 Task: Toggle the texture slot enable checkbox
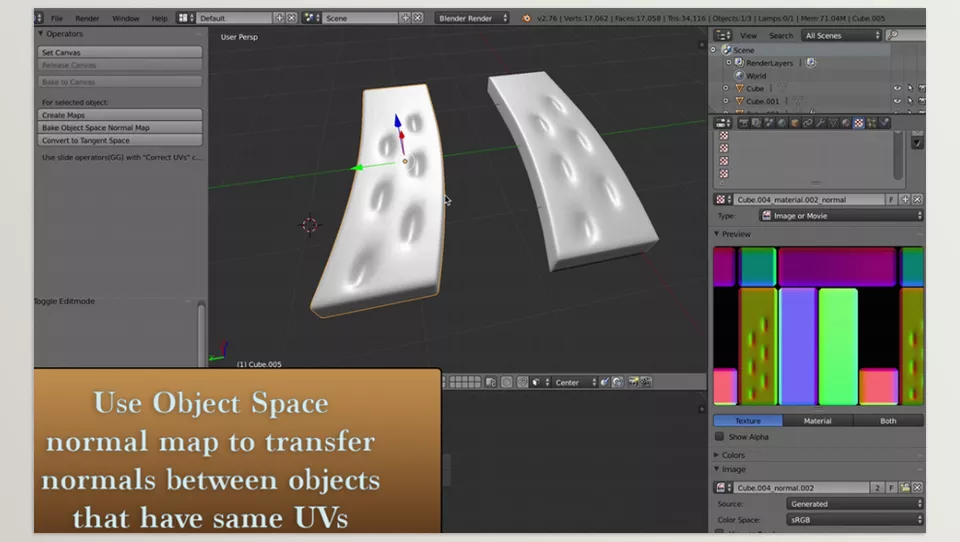(x=917, y=143)
